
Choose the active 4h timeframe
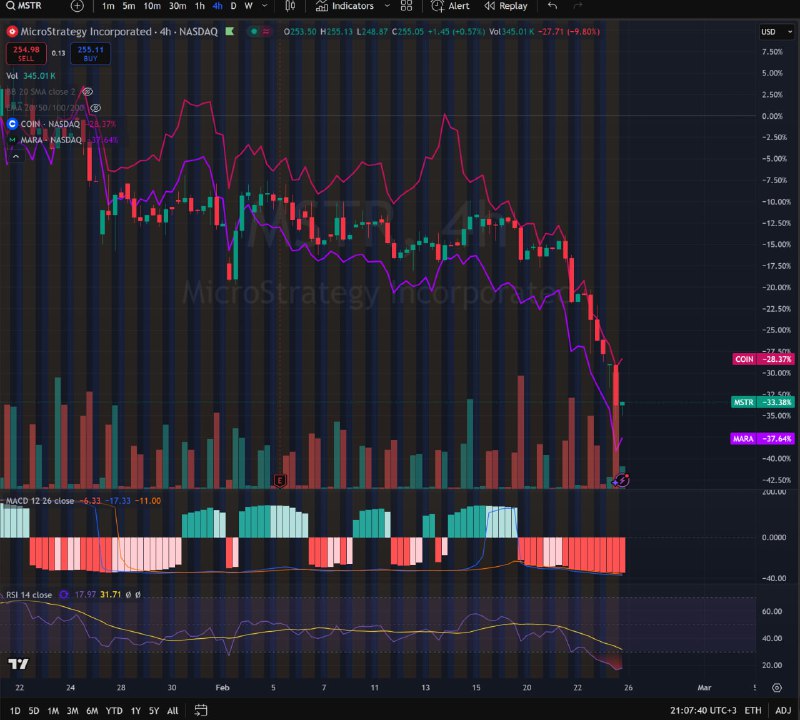tap(217, 6)
